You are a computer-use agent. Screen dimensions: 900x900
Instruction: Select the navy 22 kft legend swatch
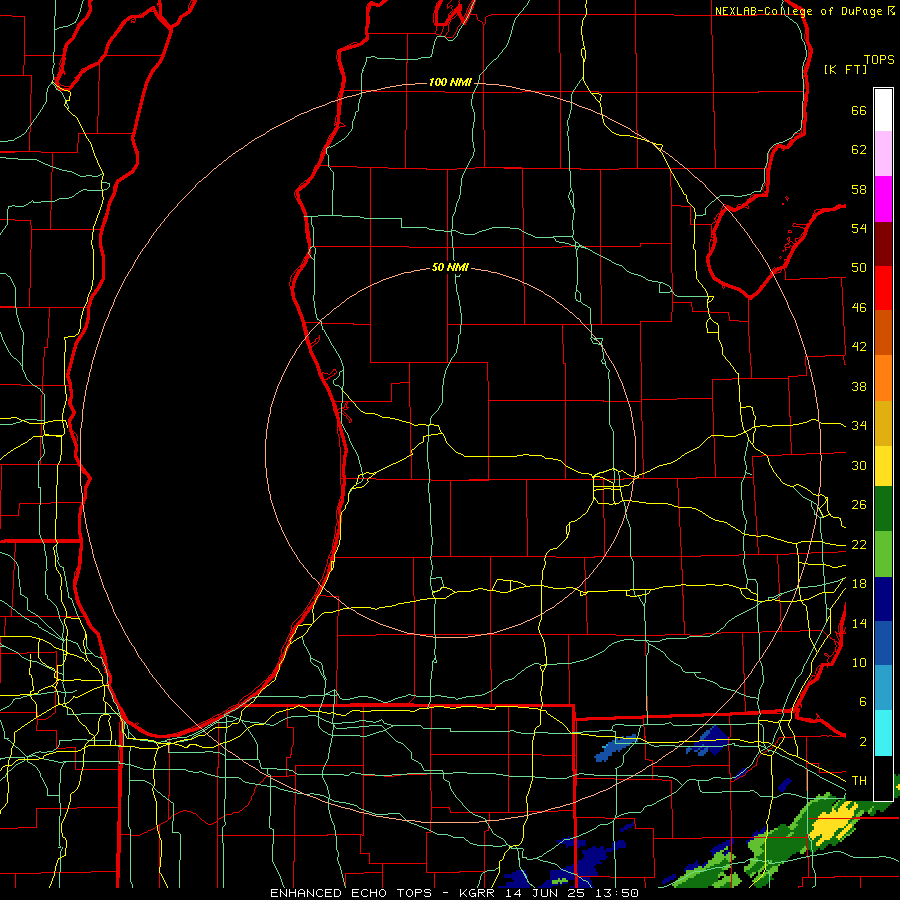(x=883, y=599)
